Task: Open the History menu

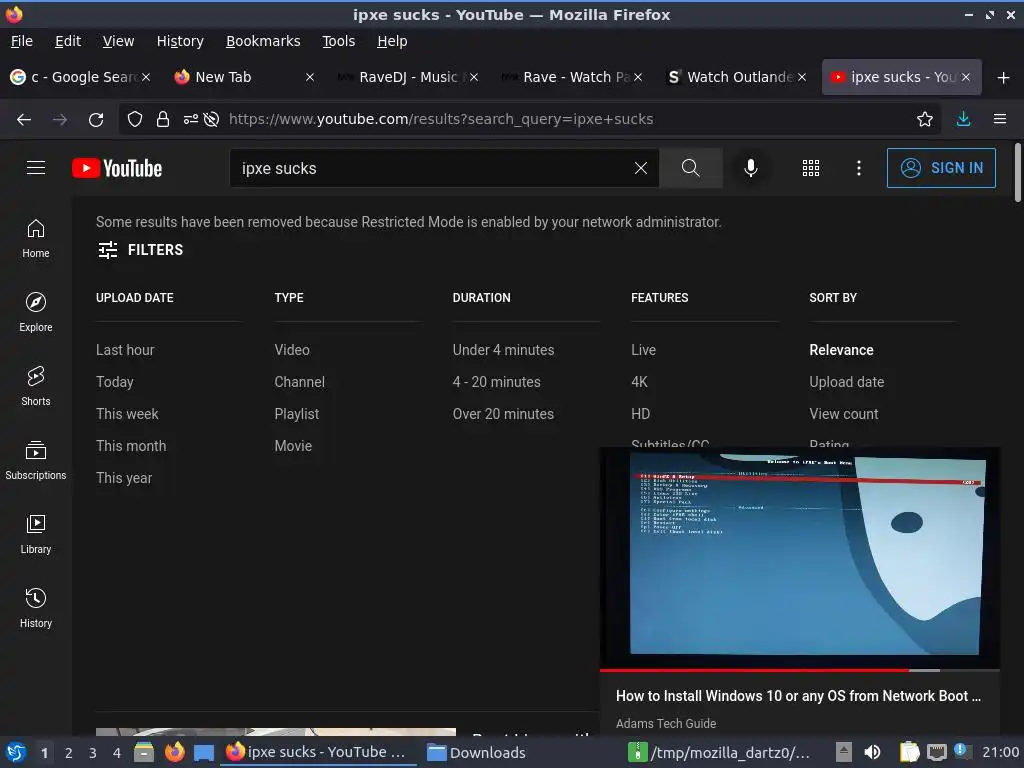Action: 180,41
